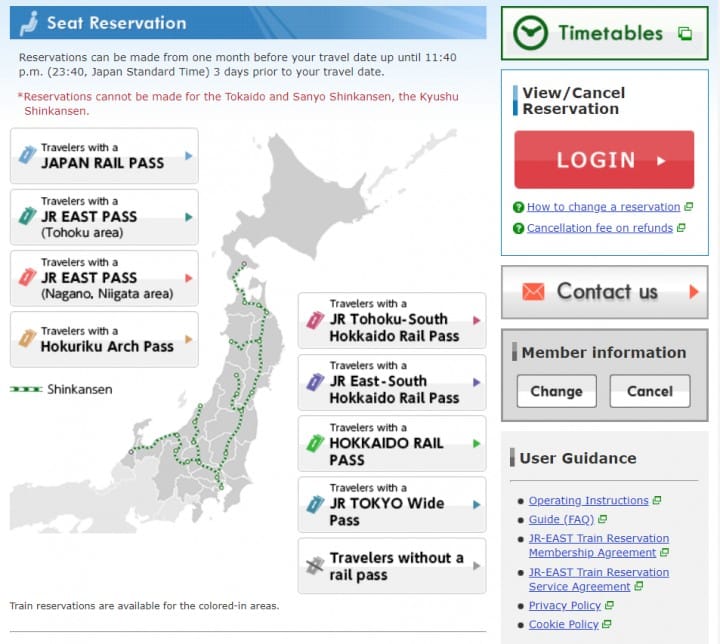
Task: Open the Contact us label
Action: [607, 292]
